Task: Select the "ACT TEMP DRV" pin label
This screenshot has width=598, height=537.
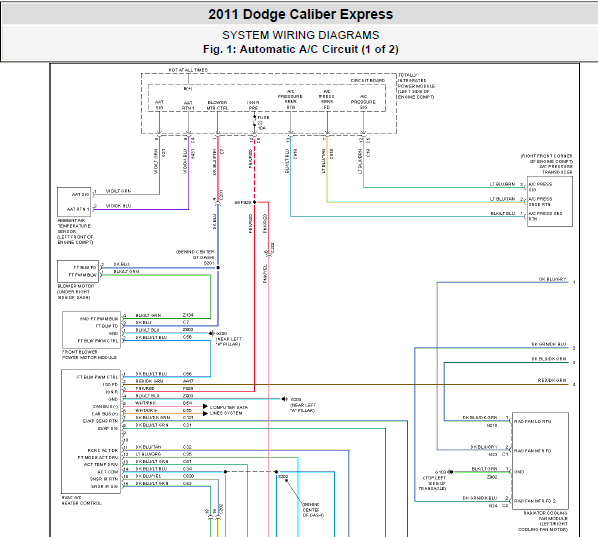Action: point(101,465)
